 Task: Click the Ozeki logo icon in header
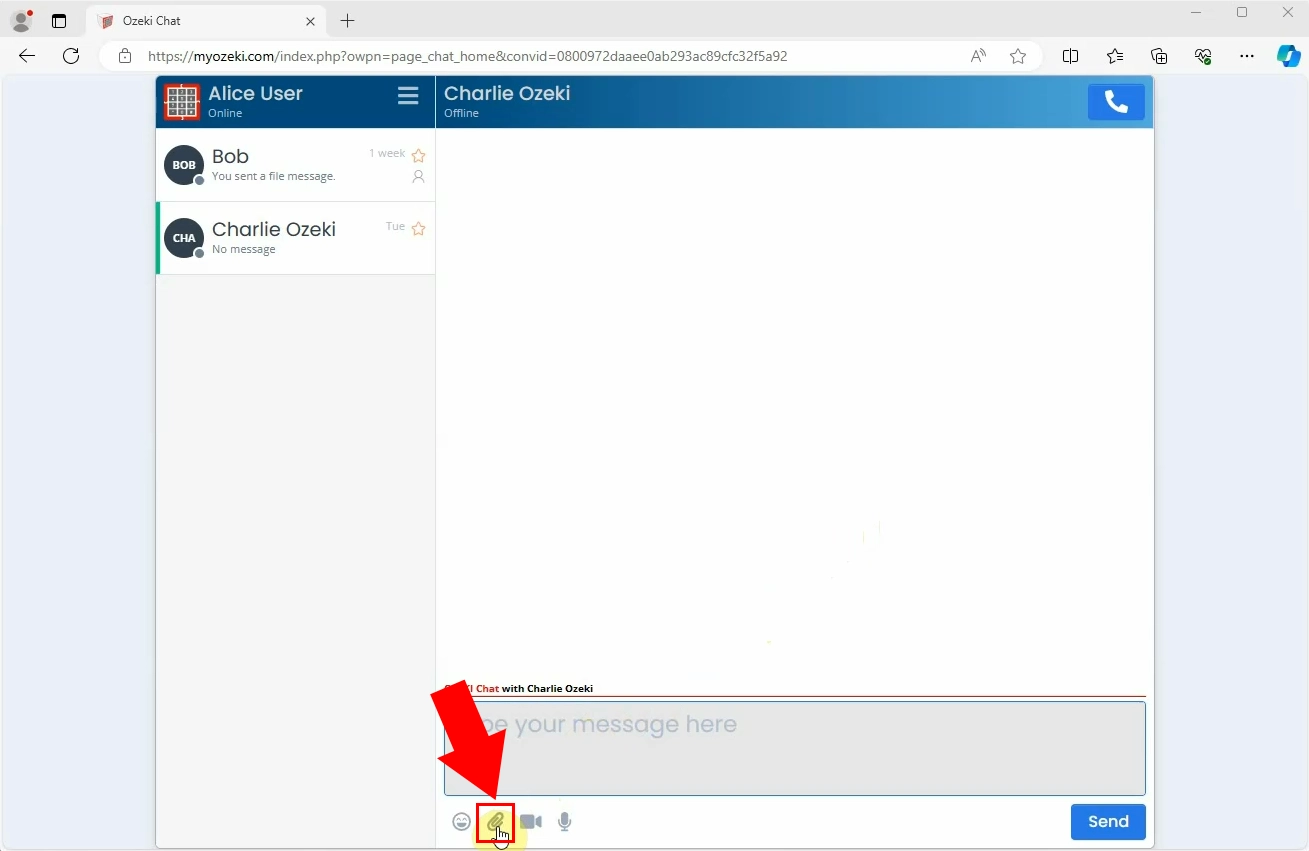click(x=182, y=102)
